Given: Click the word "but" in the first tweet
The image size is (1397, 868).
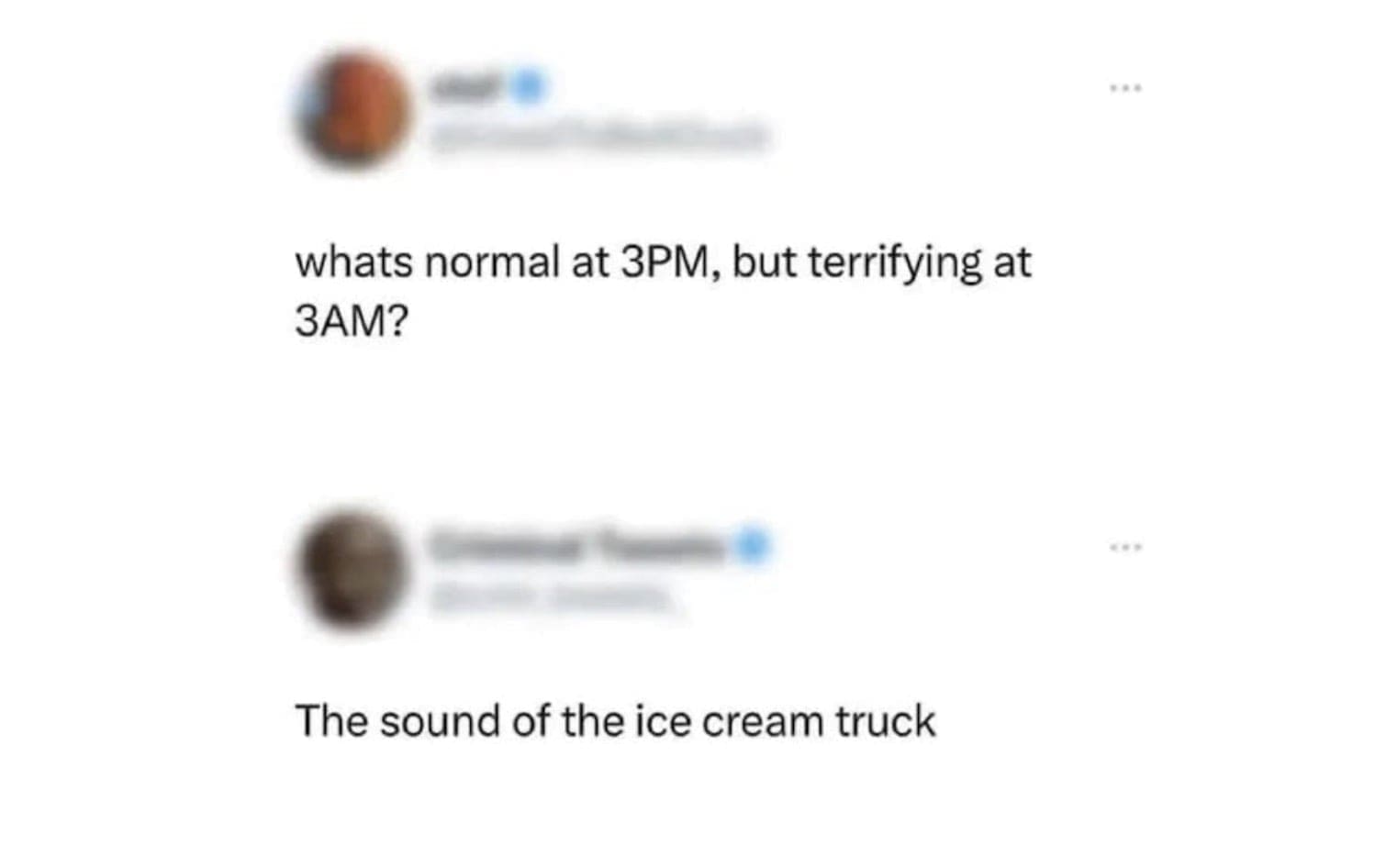Looking at the screenshot, I should (x=764, y=263).
